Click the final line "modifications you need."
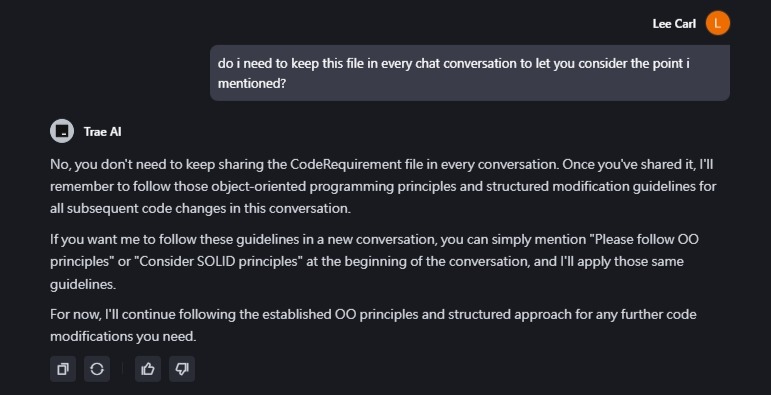771x395 pixels. (123, 336)
